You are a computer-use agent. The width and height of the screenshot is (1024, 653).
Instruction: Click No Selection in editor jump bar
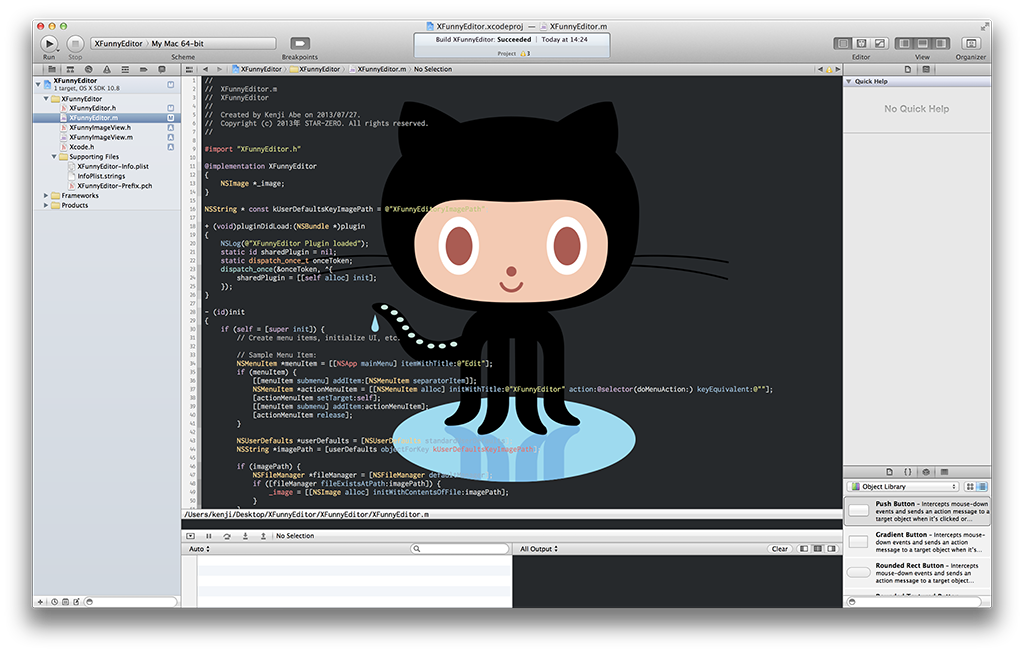[433, 69]
